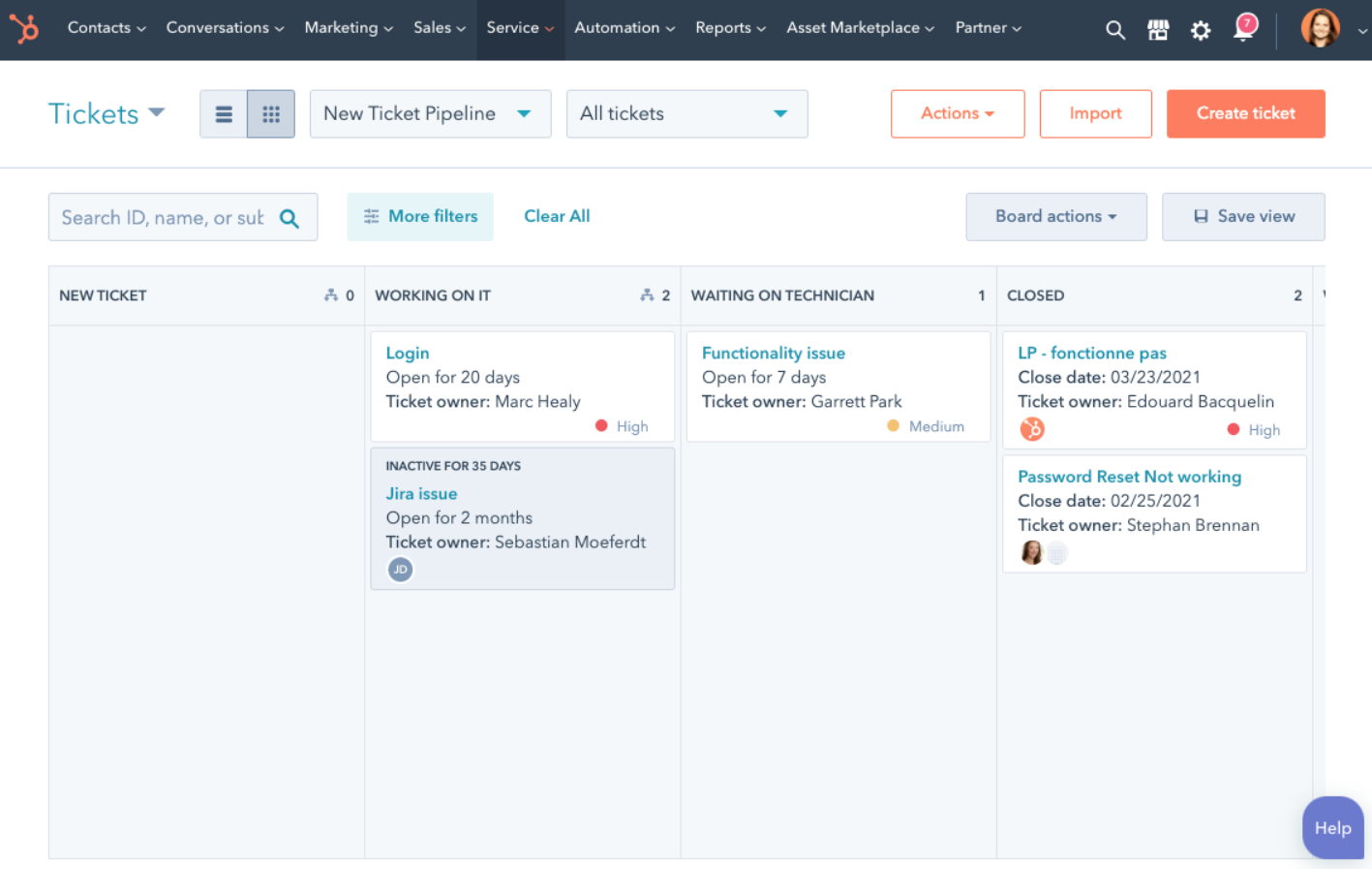Open the Automation menu
This screenshot has height=869, width=1372.
(x=624, y=27)
